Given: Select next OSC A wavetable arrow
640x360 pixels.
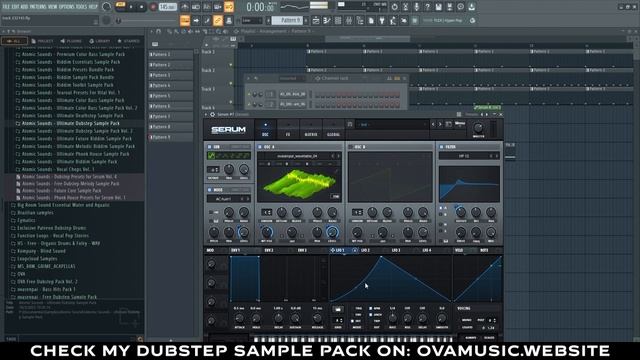Looking at the screenshot, I should pos(338,156).
